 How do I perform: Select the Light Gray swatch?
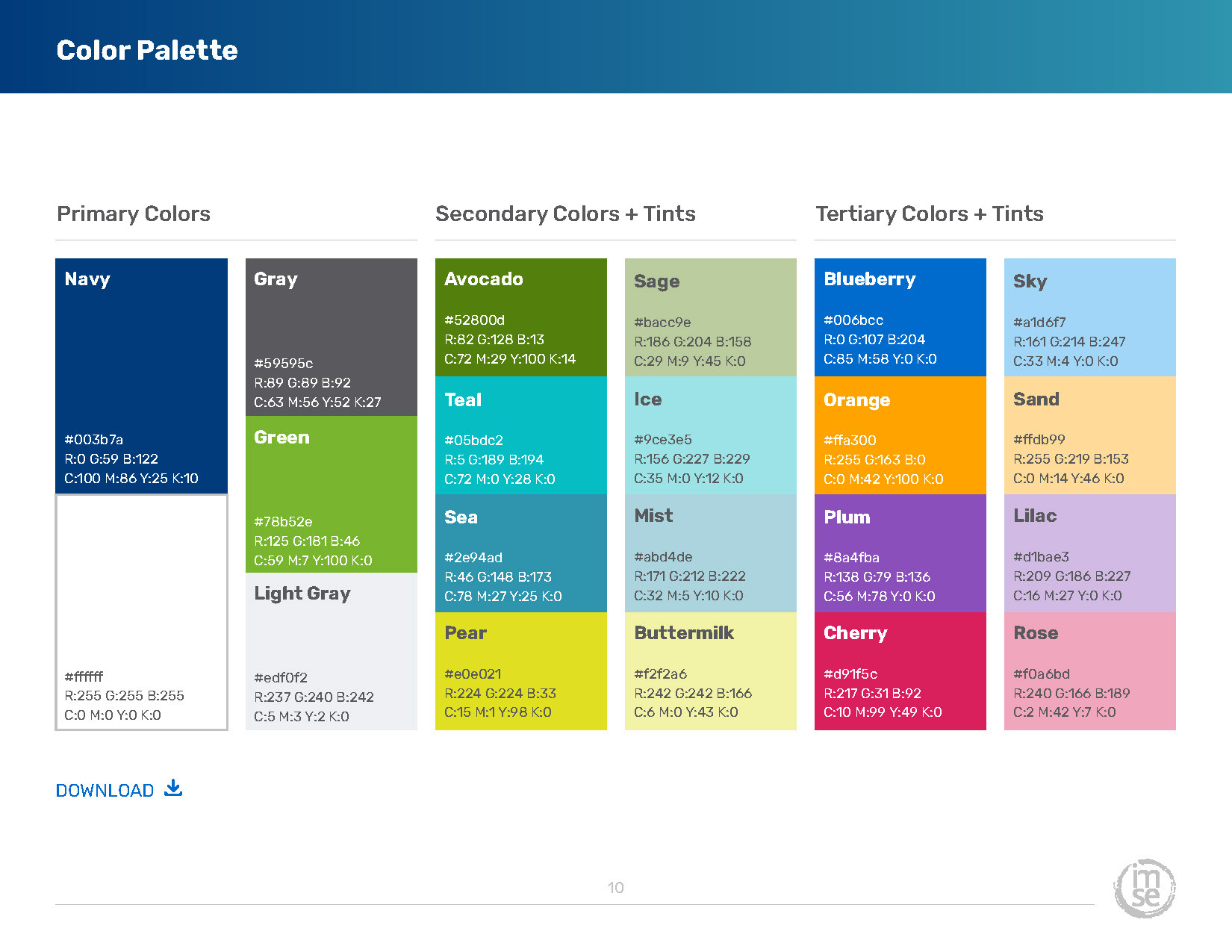331,651
